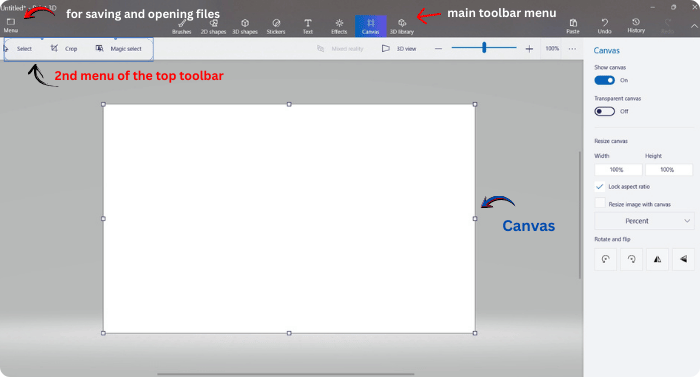Choose the Select tool

click(19, 49)
